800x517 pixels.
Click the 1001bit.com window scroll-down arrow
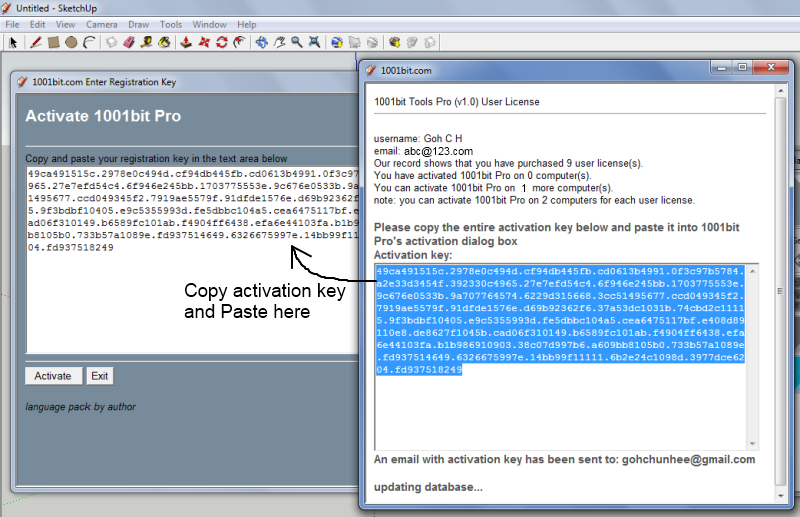pyautogui.click(x=781, y=496)
